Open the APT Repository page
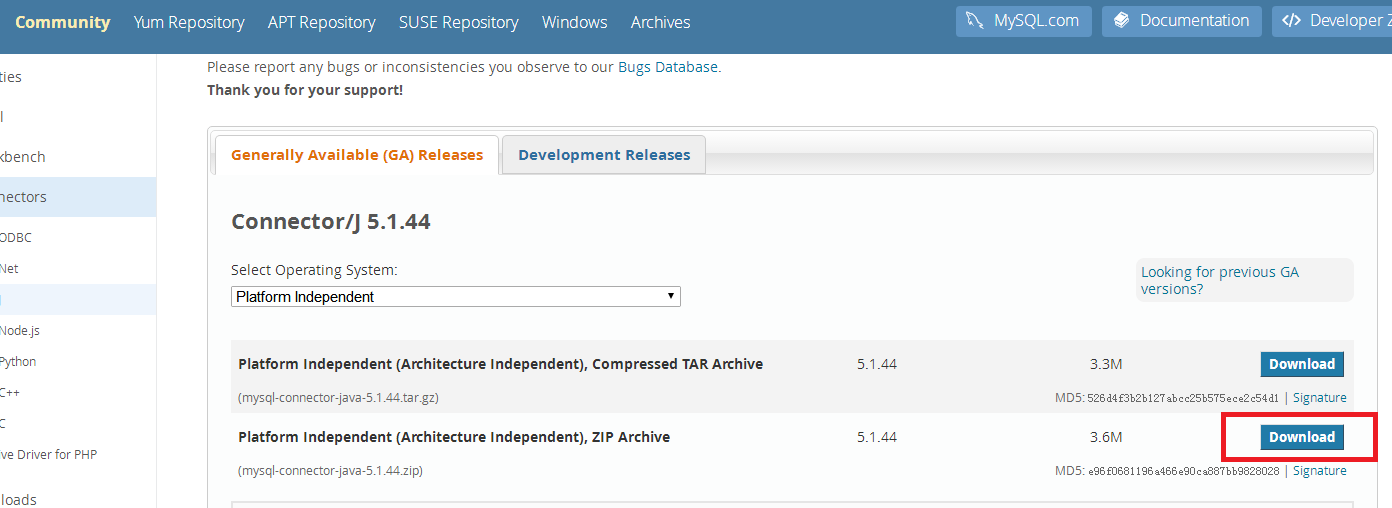This screenshot has height=508, width=1392. [x=322, y=22]
